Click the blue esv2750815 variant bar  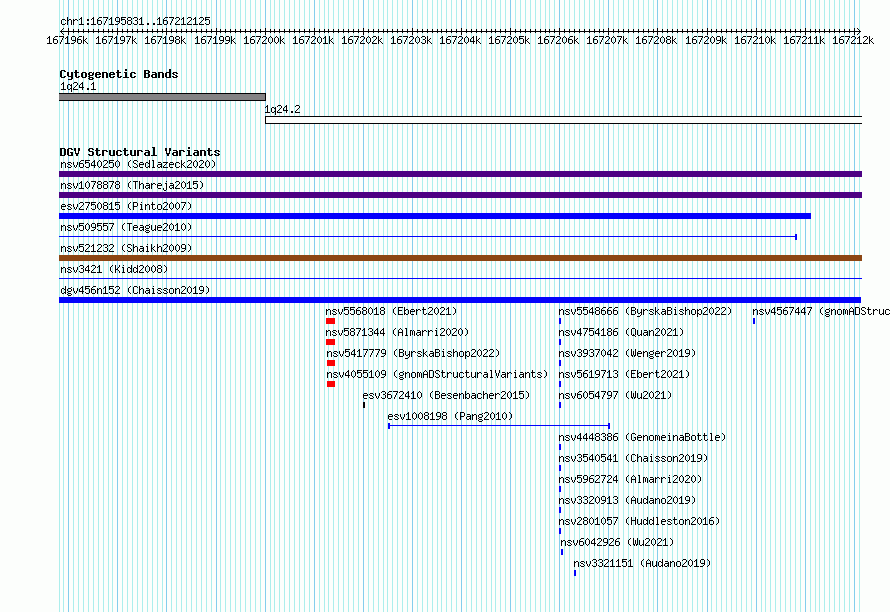[435, 216]
